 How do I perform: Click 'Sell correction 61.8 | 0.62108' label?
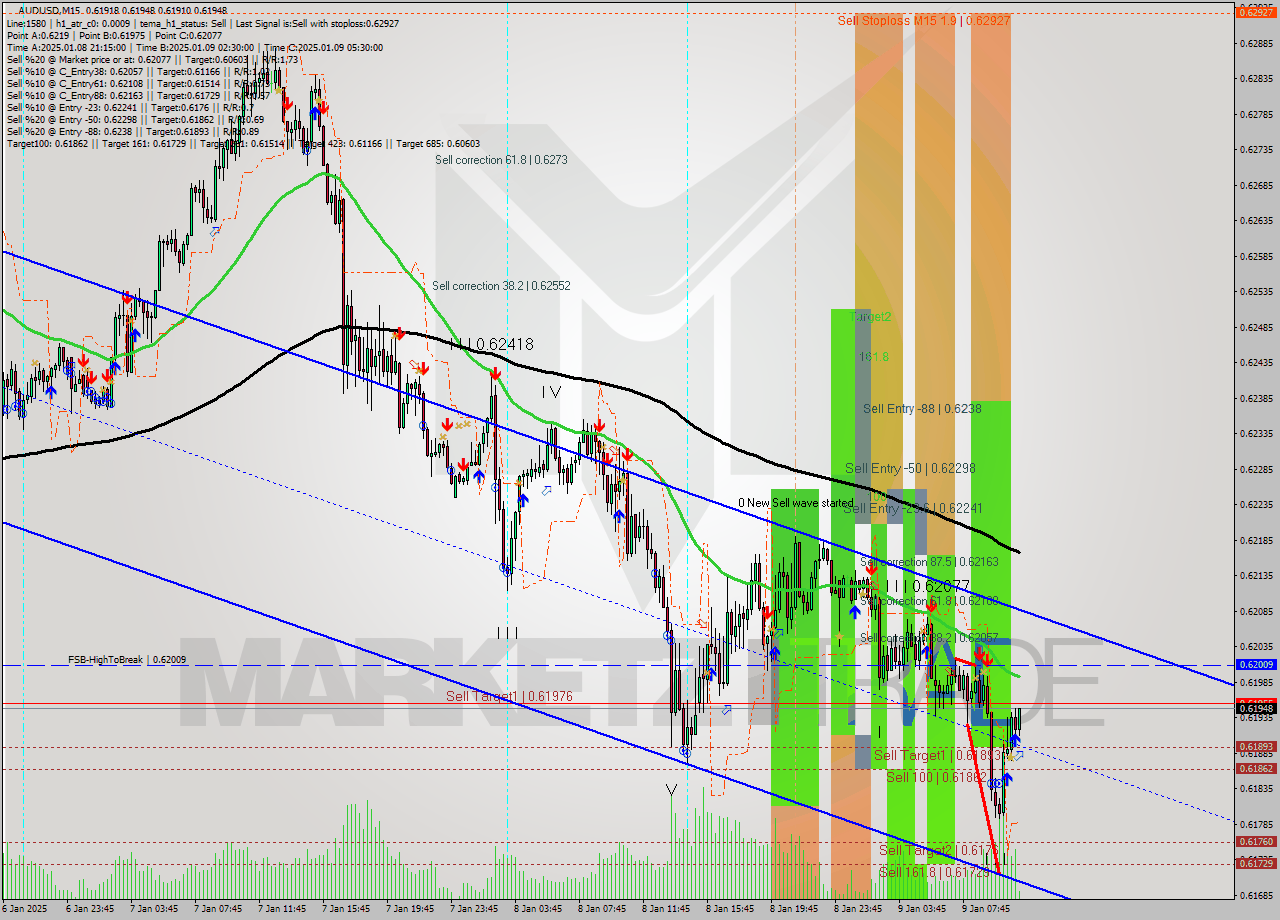coord(929,601)
